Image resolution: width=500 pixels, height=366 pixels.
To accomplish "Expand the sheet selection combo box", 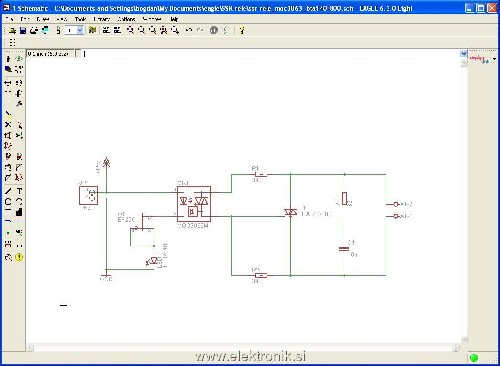I will pos(74,31).
